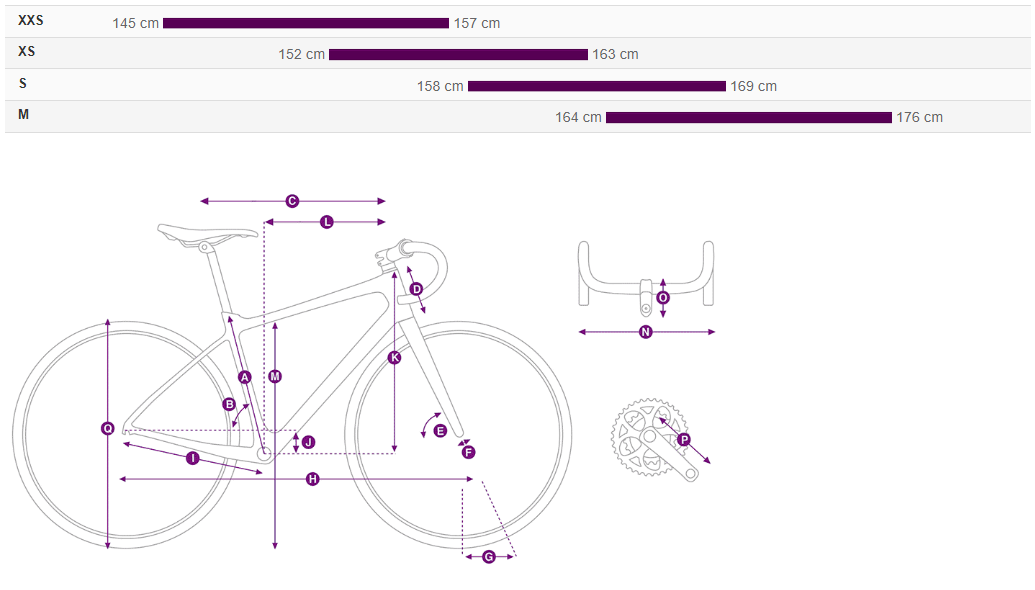Select the K measurement marker

coord(394,357)
